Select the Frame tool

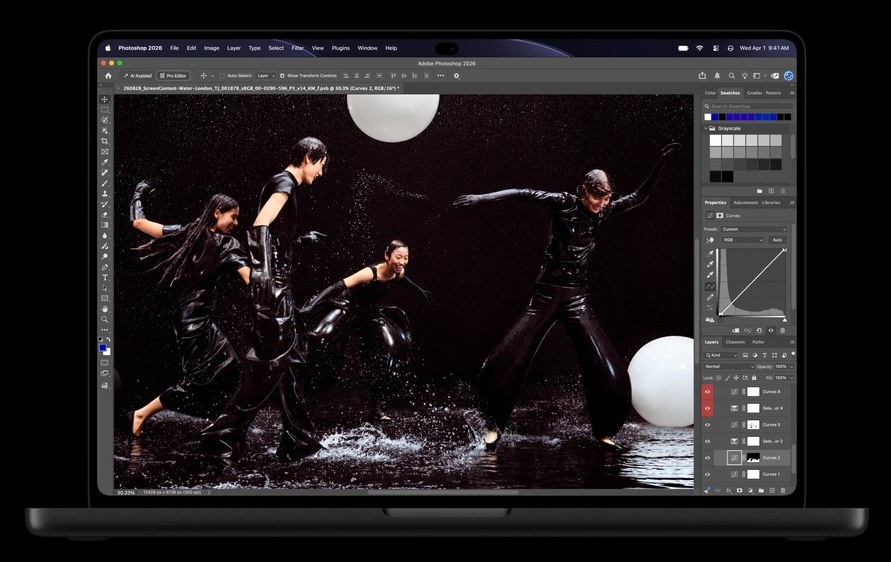tap(105, 152)
